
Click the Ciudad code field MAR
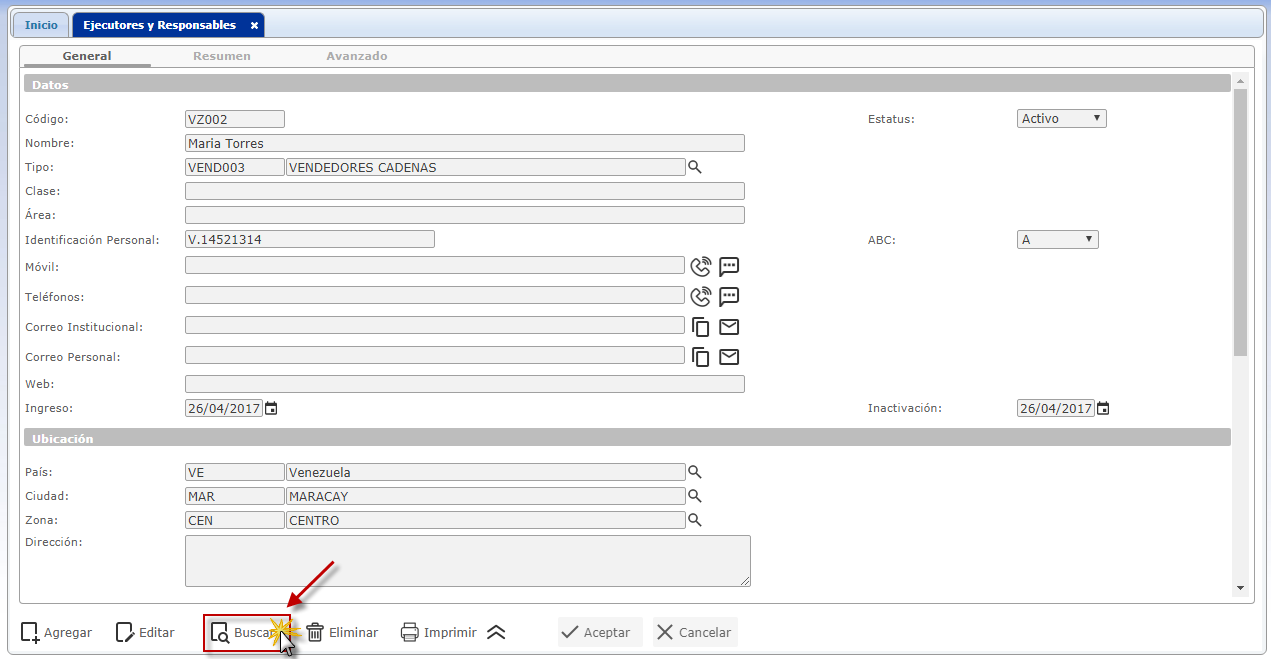[x=235, y=496]
